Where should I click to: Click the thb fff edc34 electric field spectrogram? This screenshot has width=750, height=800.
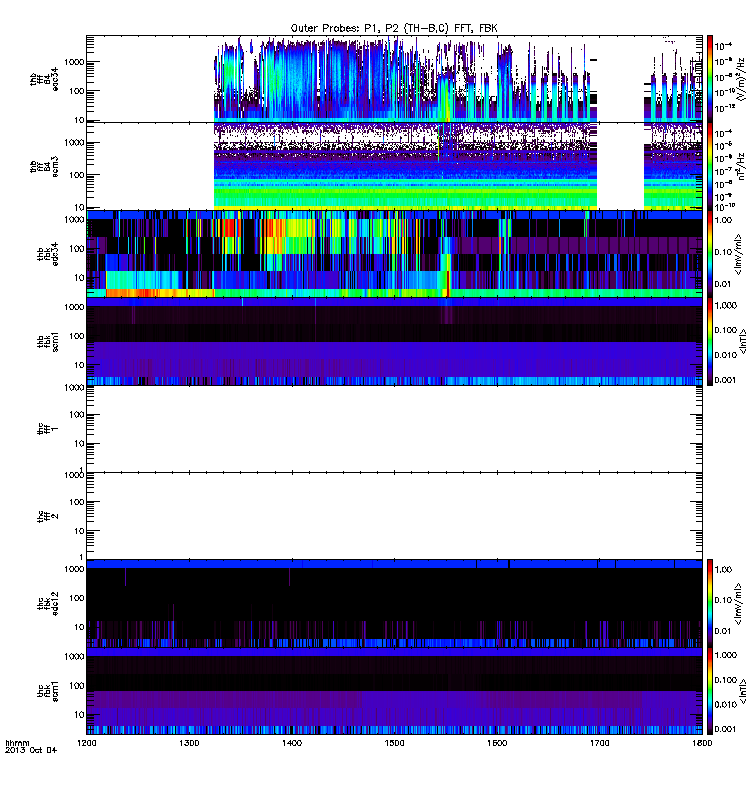[394, 79]
